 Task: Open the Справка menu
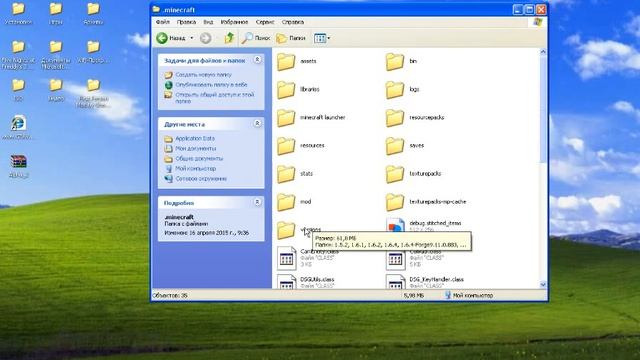[293, 22]
